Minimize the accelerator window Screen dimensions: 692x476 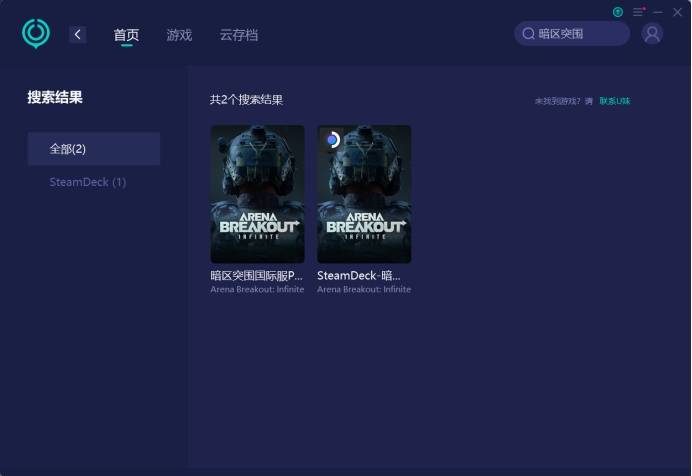pos(658,12)
